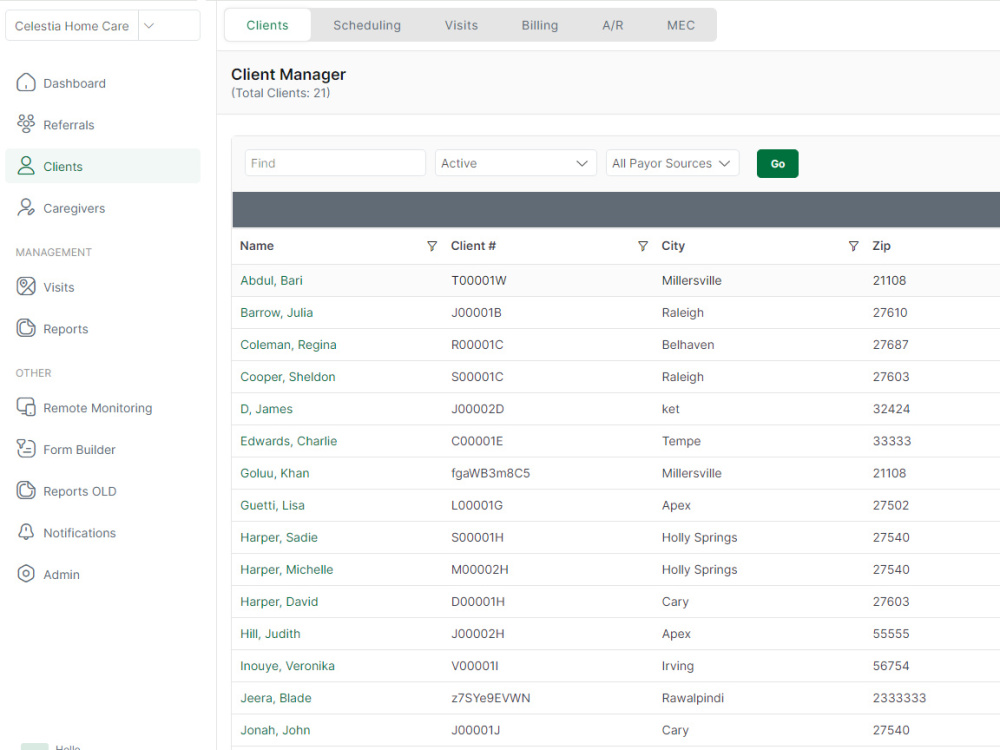Select the Belhaven city cell
Screen dimensions: 1000x750
(688, 345)
